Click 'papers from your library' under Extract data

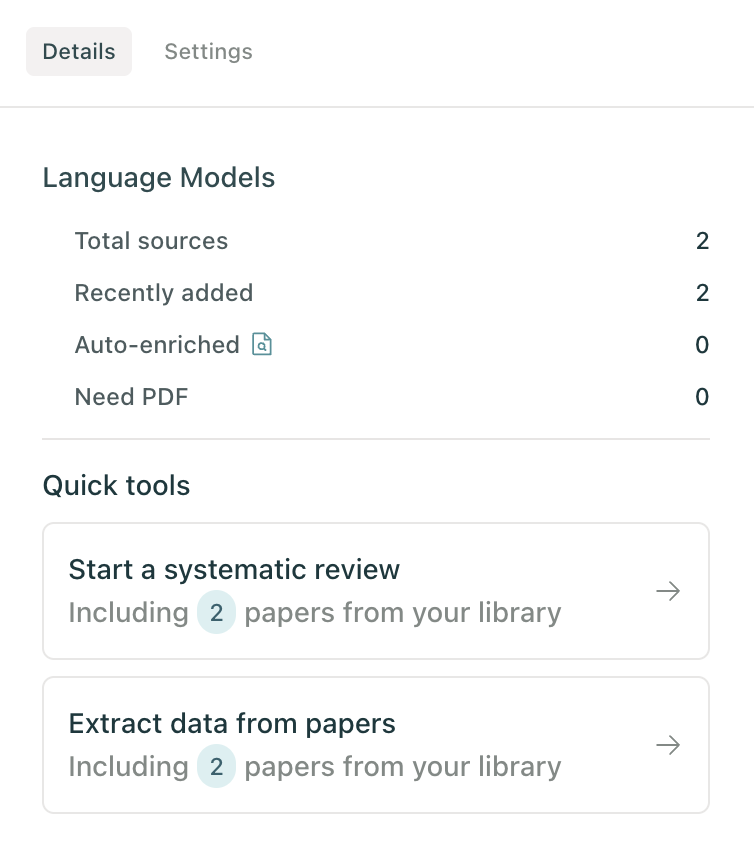(x=403, y=767)
